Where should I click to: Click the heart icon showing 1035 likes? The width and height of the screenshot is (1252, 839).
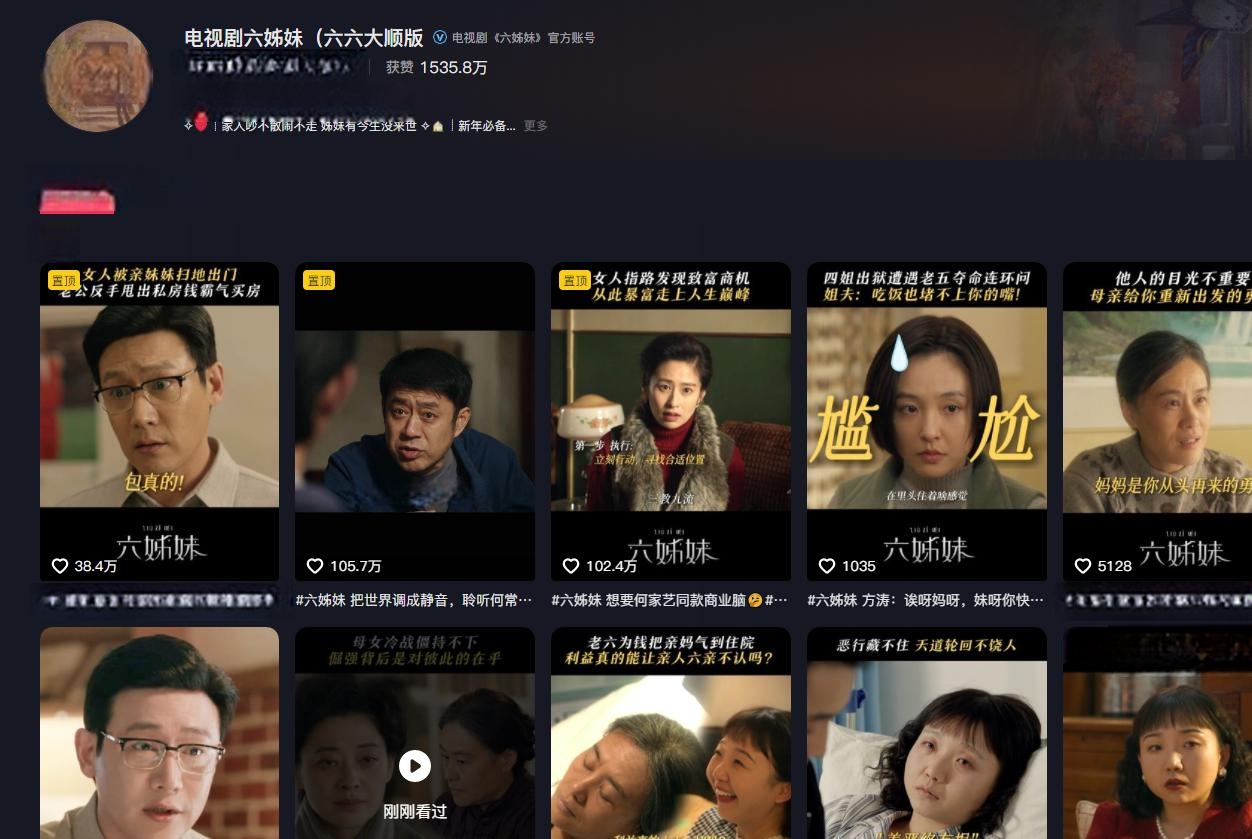[827, 566]
